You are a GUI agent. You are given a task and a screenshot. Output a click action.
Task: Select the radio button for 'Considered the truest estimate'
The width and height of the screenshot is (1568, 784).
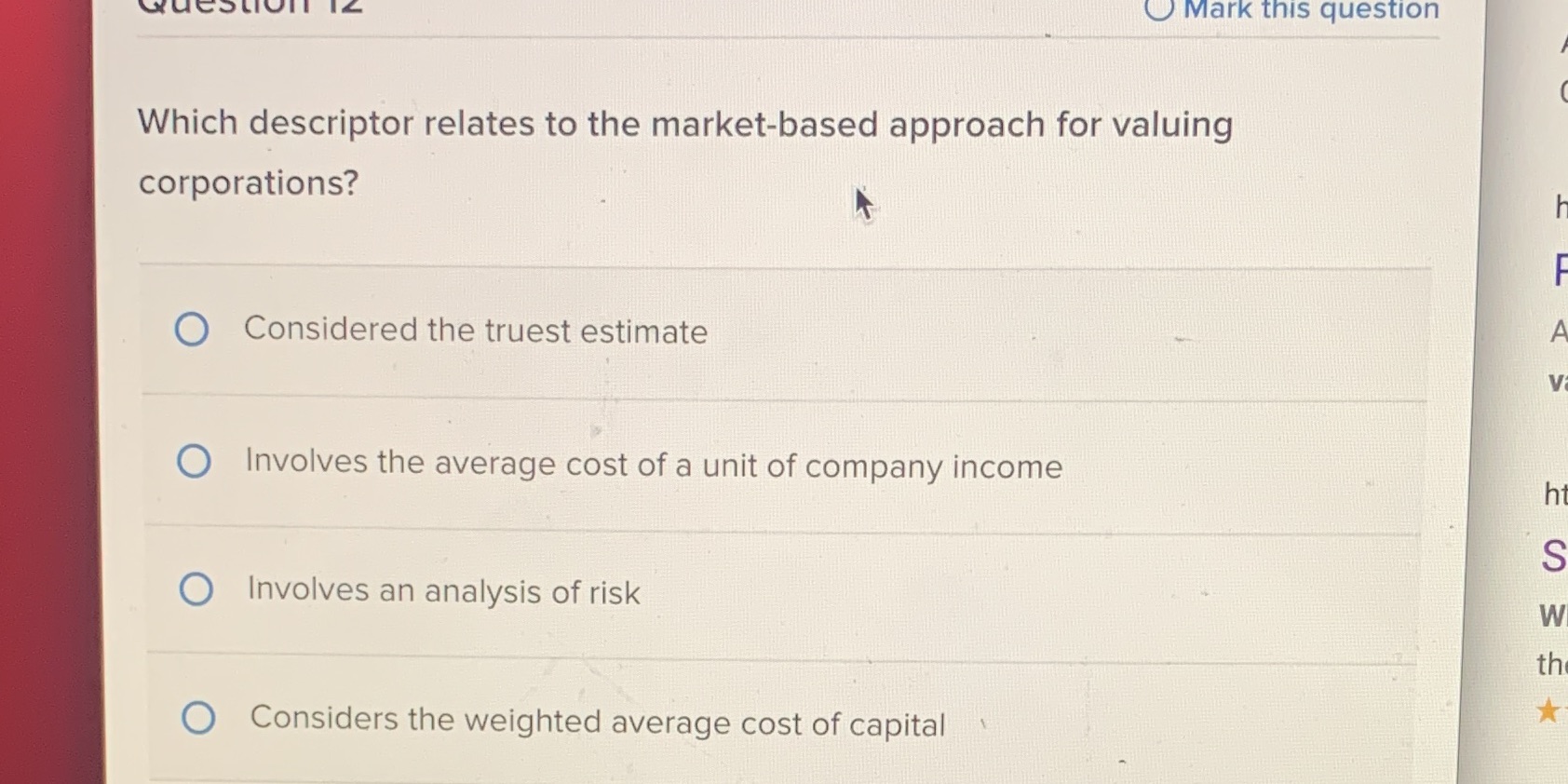click(193, 330)
